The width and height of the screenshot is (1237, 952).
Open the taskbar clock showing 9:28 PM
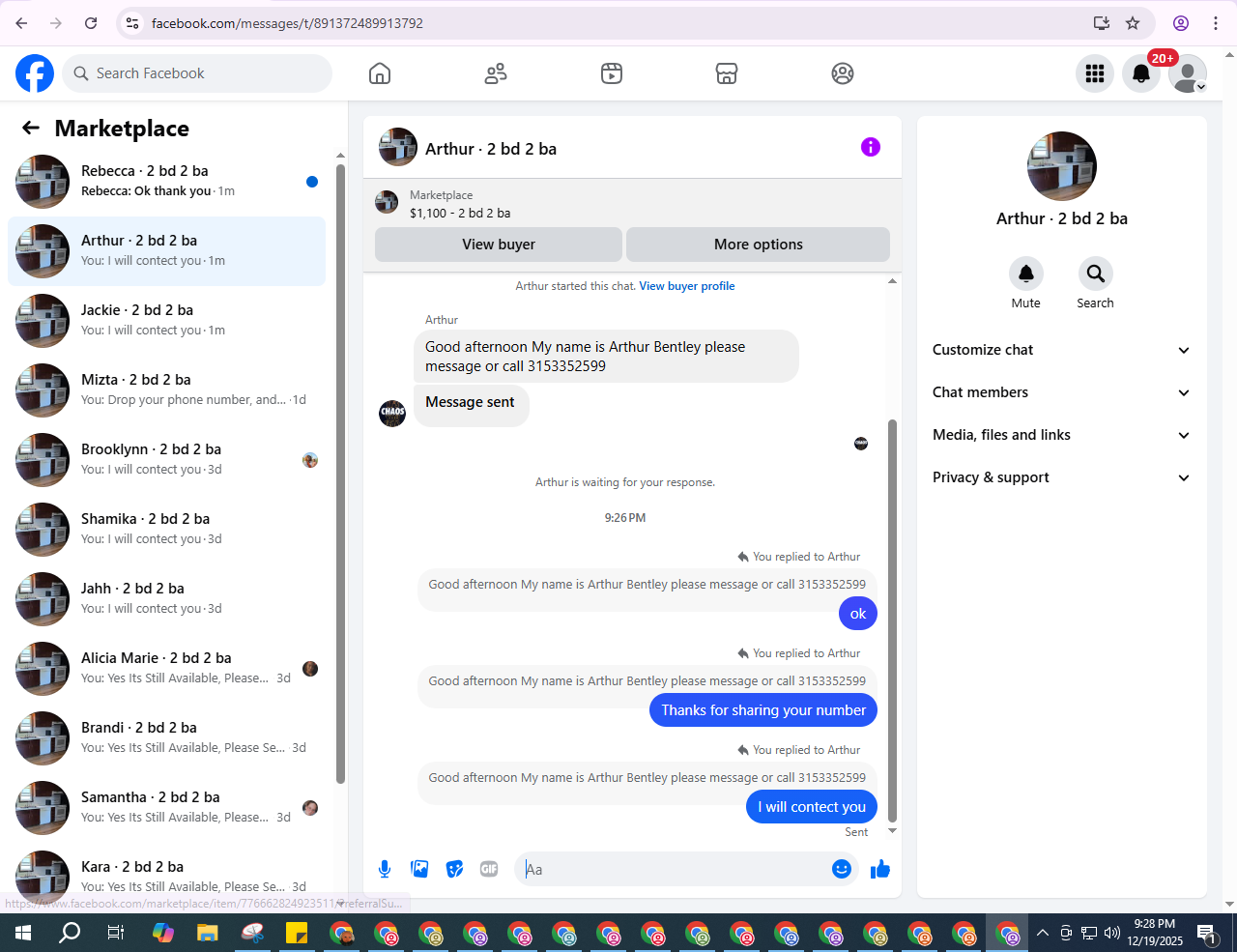pos(1155,933)
